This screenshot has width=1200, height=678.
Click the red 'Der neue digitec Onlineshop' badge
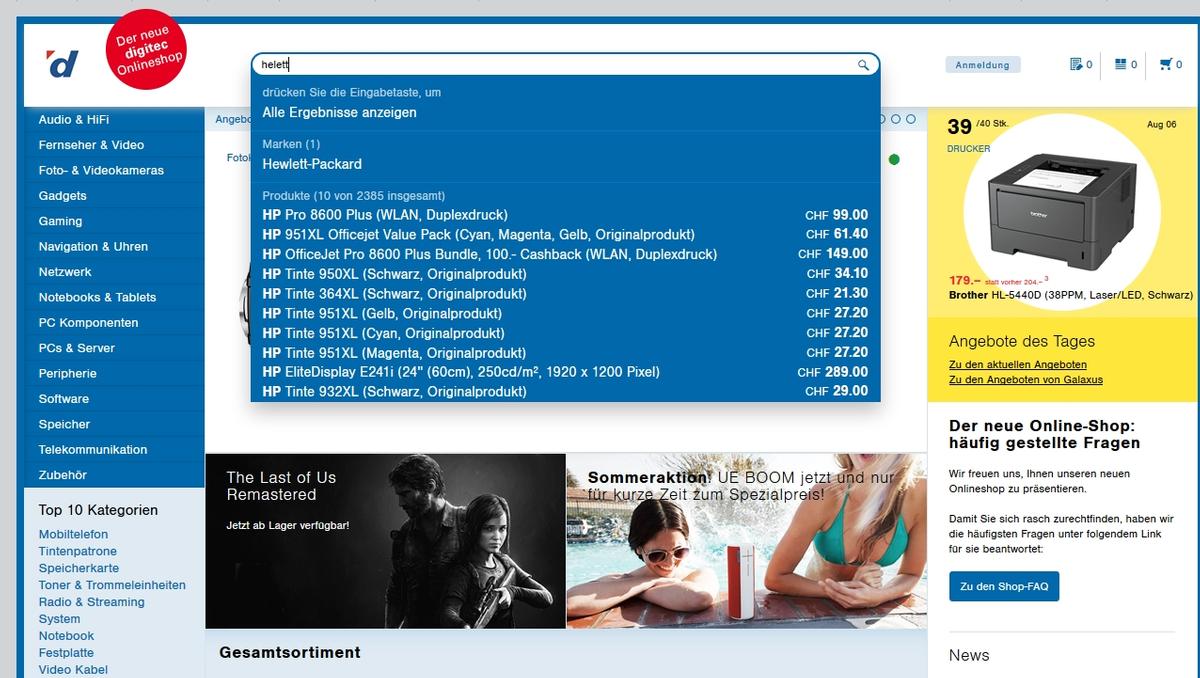coord(146,52)
